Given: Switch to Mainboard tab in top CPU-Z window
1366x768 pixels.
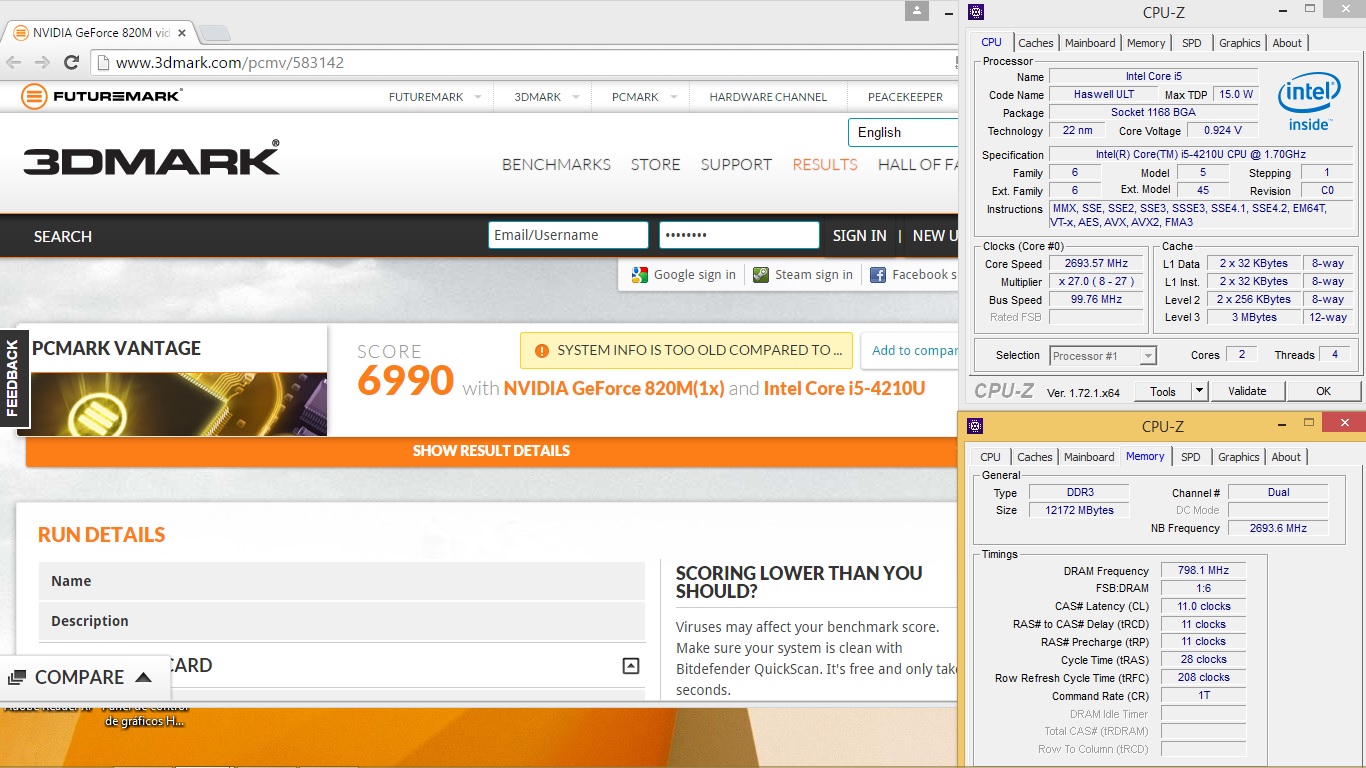Looking at the screenshot, I should 1090,43.
